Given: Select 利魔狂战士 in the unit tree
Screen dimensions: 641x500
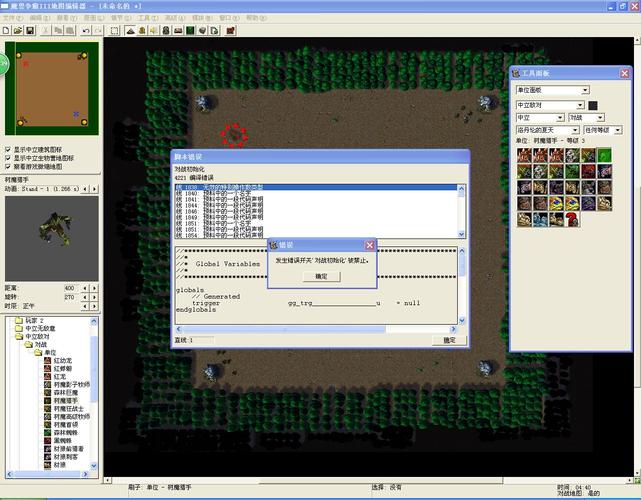Looking at the screenshot, I should point(69,408).
